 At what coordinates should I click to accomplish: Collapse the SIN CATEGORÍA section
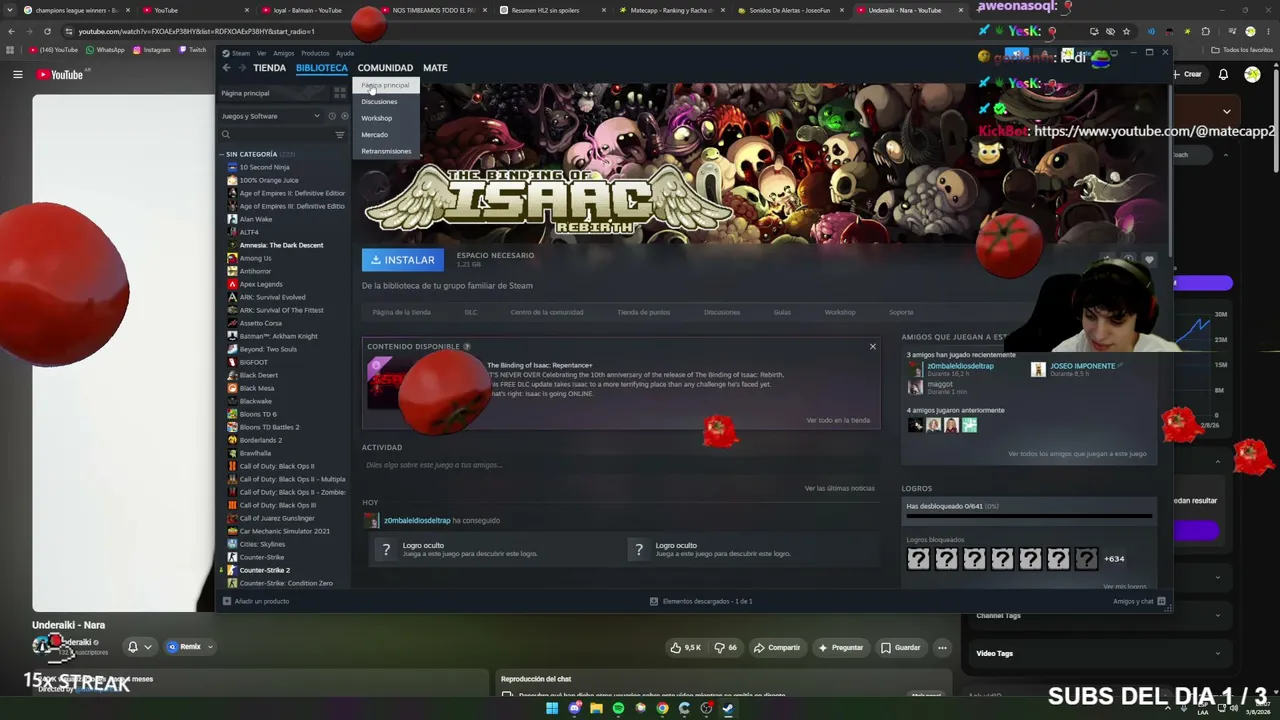(x=221, y=154)
